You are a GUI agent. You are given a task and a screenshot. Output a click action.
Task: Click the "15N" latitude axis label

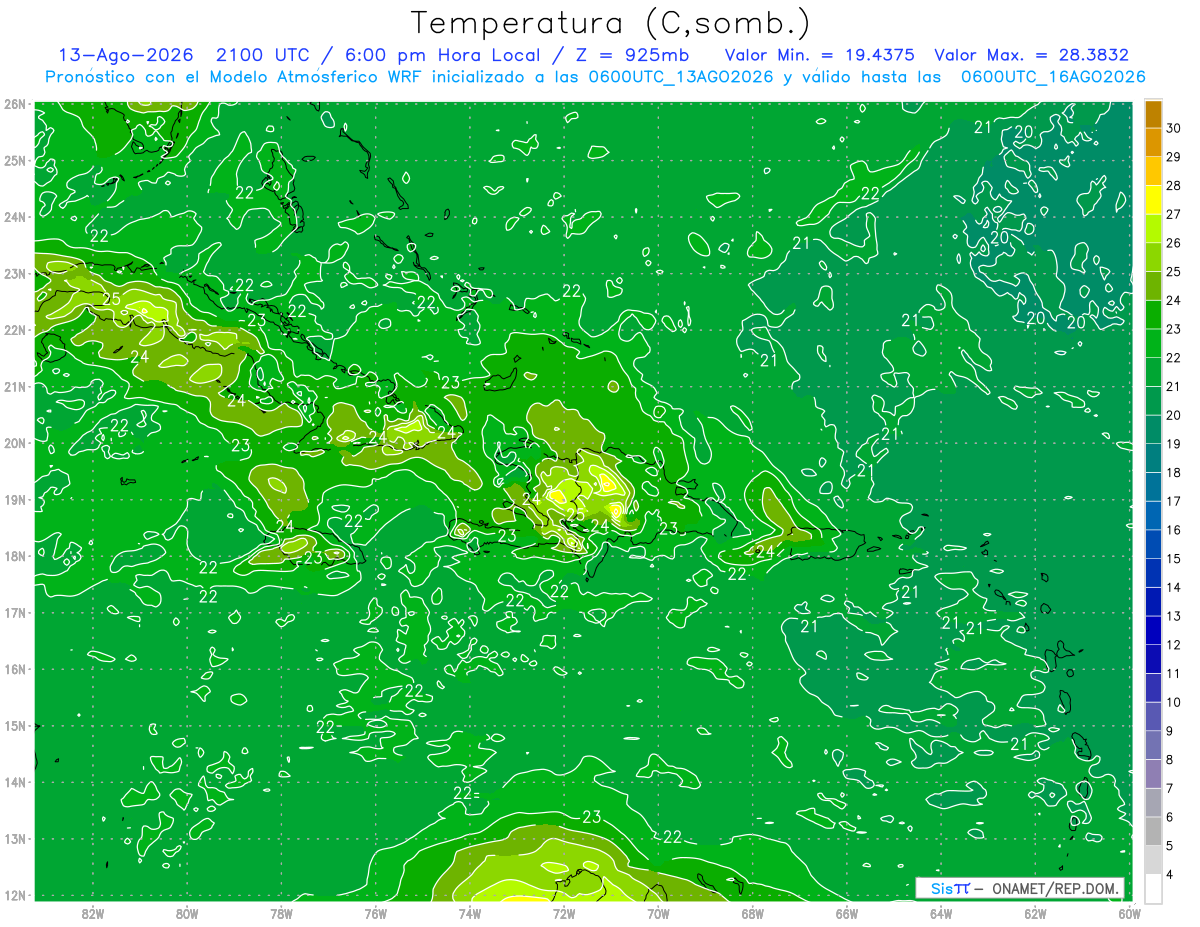(14, 725)
